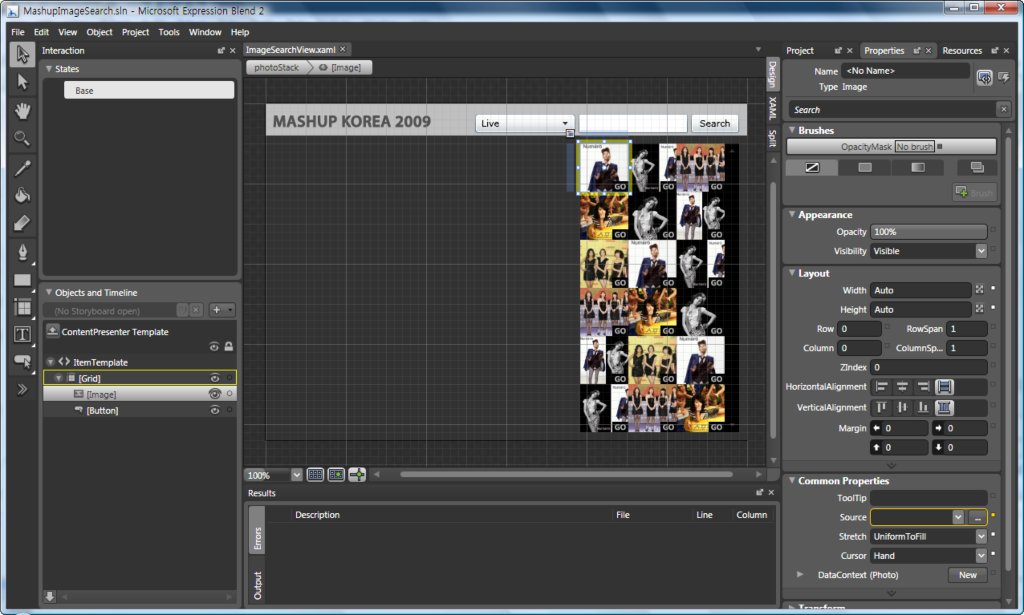This screenshot has width=1024, height=615.
Task: Toggle snapping to gridlines
Action: click(x=336, y=475)
